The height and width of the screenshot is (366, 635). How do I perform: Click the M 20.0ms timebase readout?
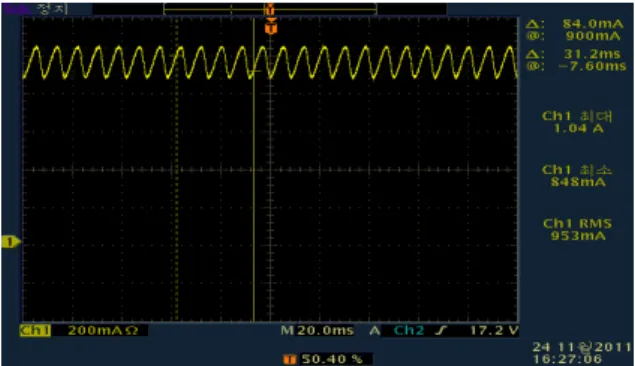point(317,330)
